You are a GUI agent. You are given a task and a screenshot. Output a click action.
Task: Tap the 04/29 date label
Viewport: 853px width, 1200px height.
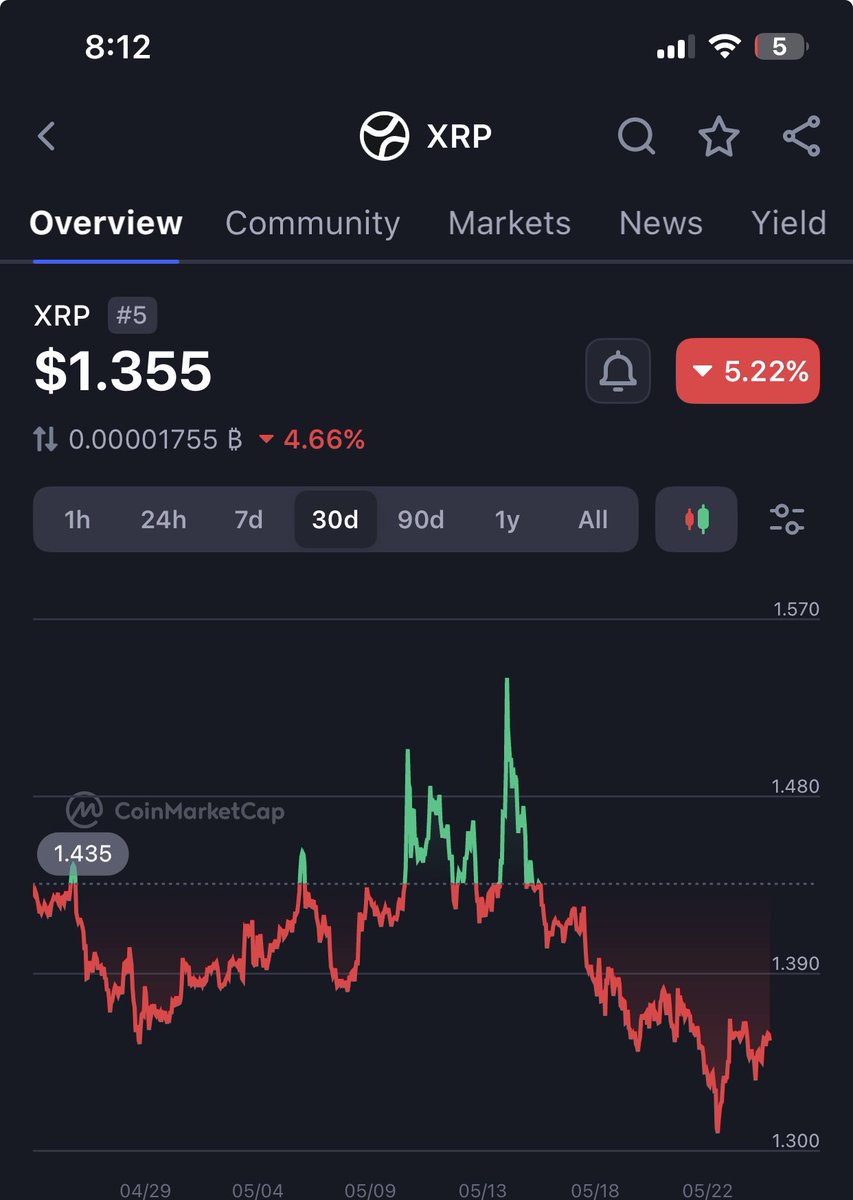point(145,1191)
